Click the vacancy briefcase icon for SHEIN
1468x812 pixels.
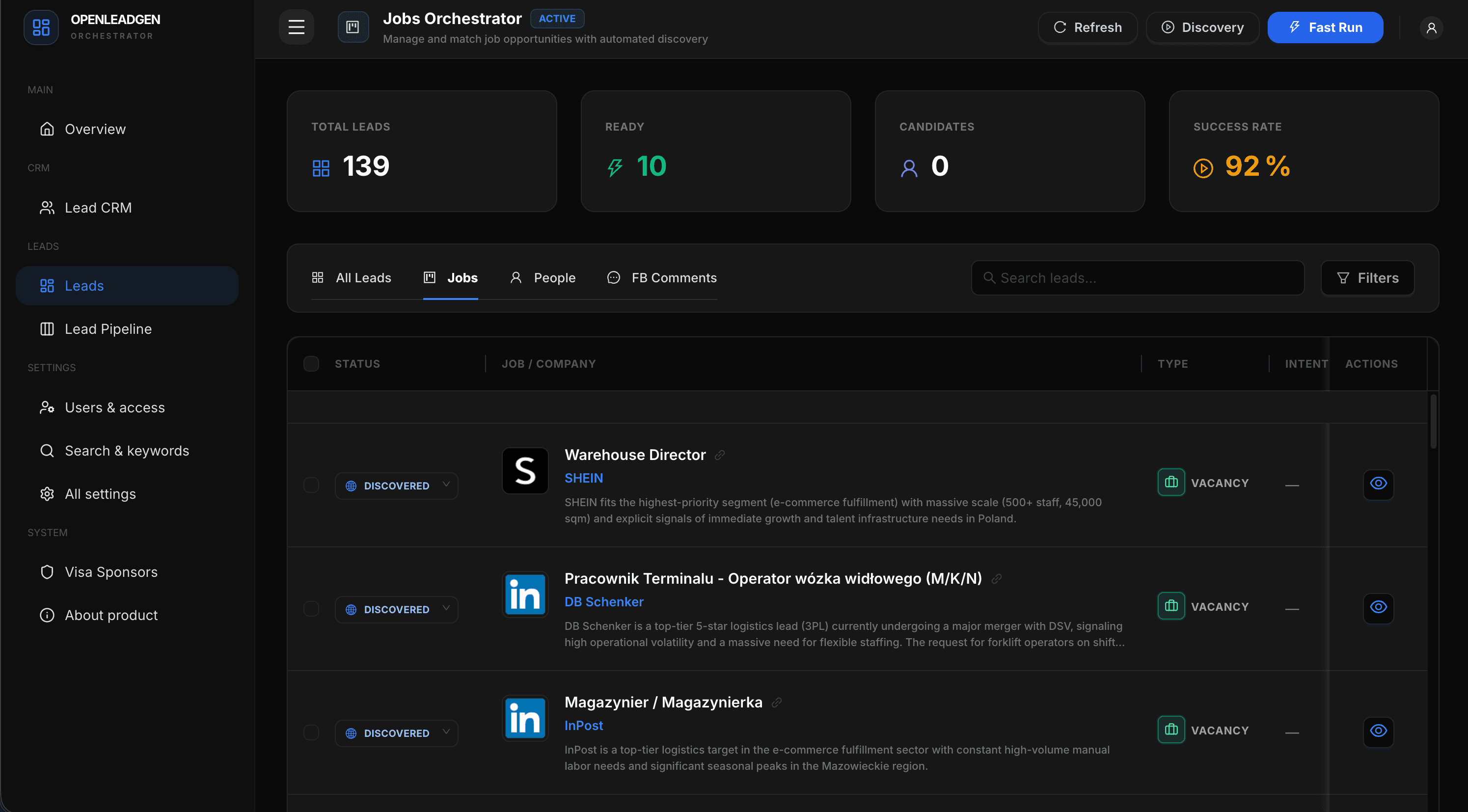click(1171, 482)
